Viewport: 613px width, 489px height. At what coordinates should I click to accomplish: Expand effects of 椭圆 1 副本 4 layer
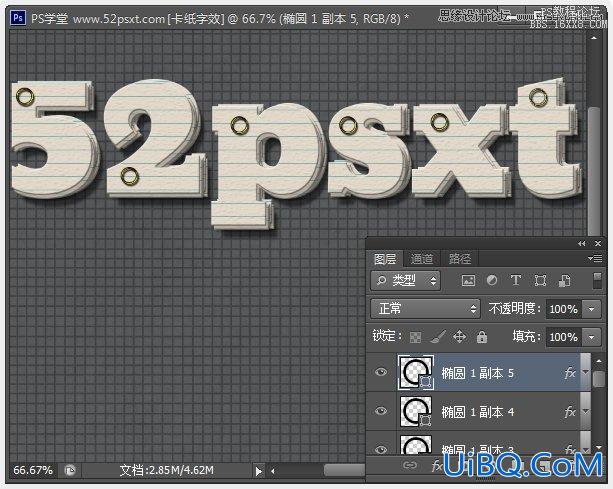pos(585,411)
